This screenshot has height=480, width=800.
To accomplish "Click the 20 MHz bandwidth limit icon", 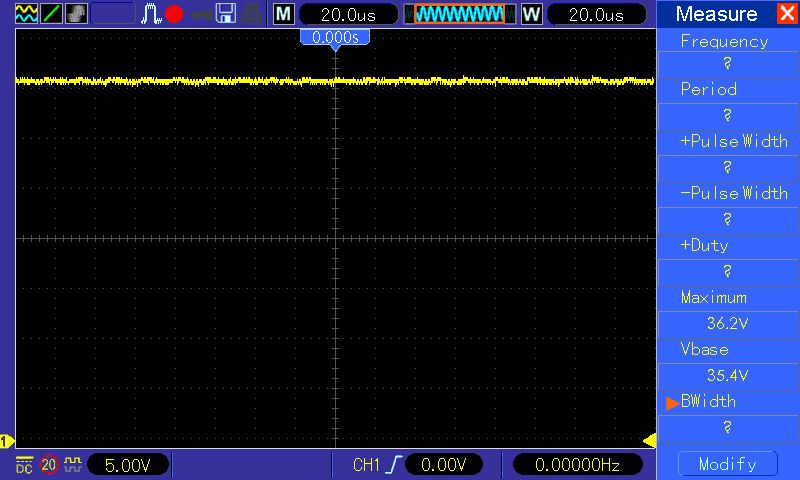I will coord(49,465).
